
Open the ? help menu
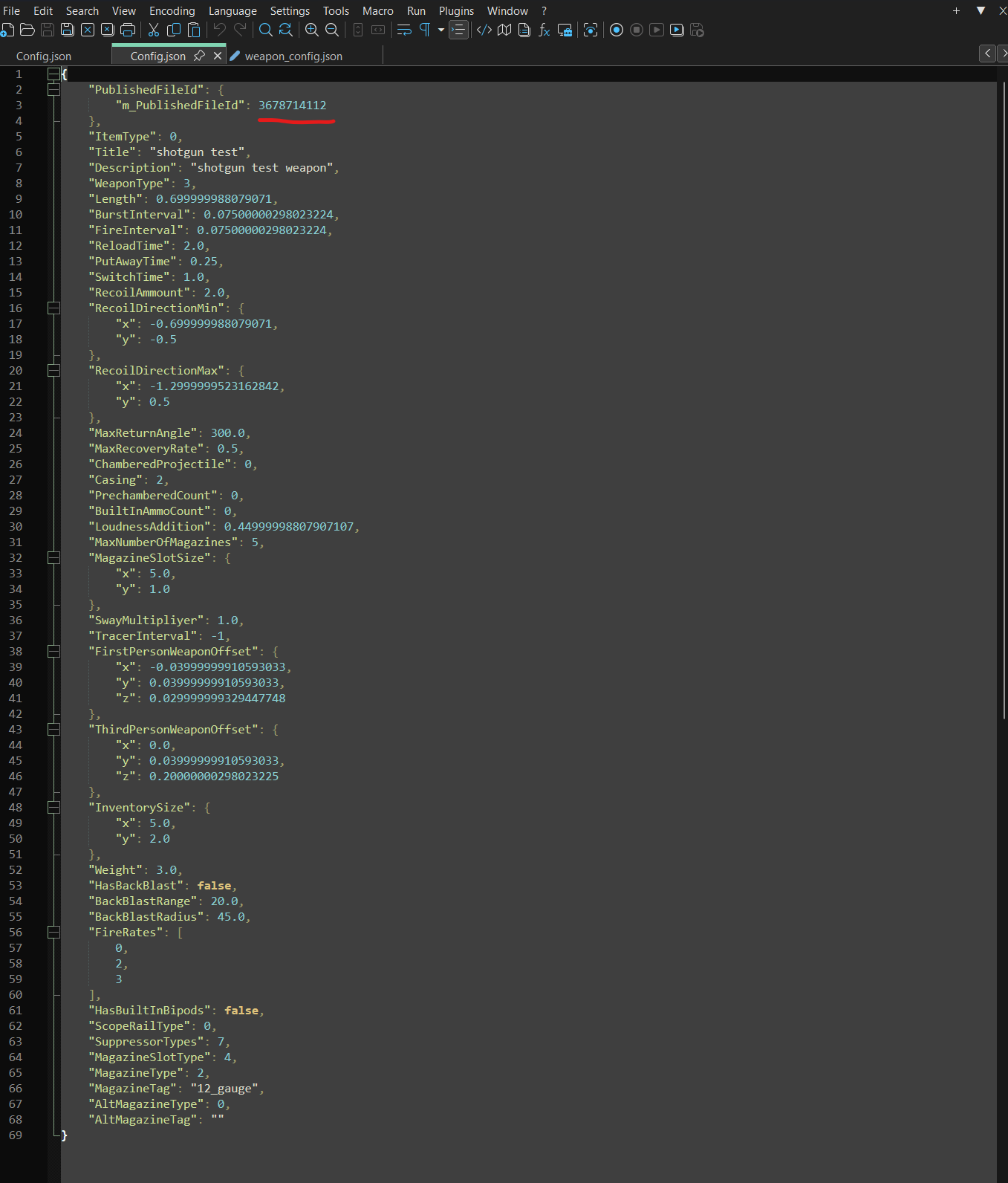tap(544, 10)
